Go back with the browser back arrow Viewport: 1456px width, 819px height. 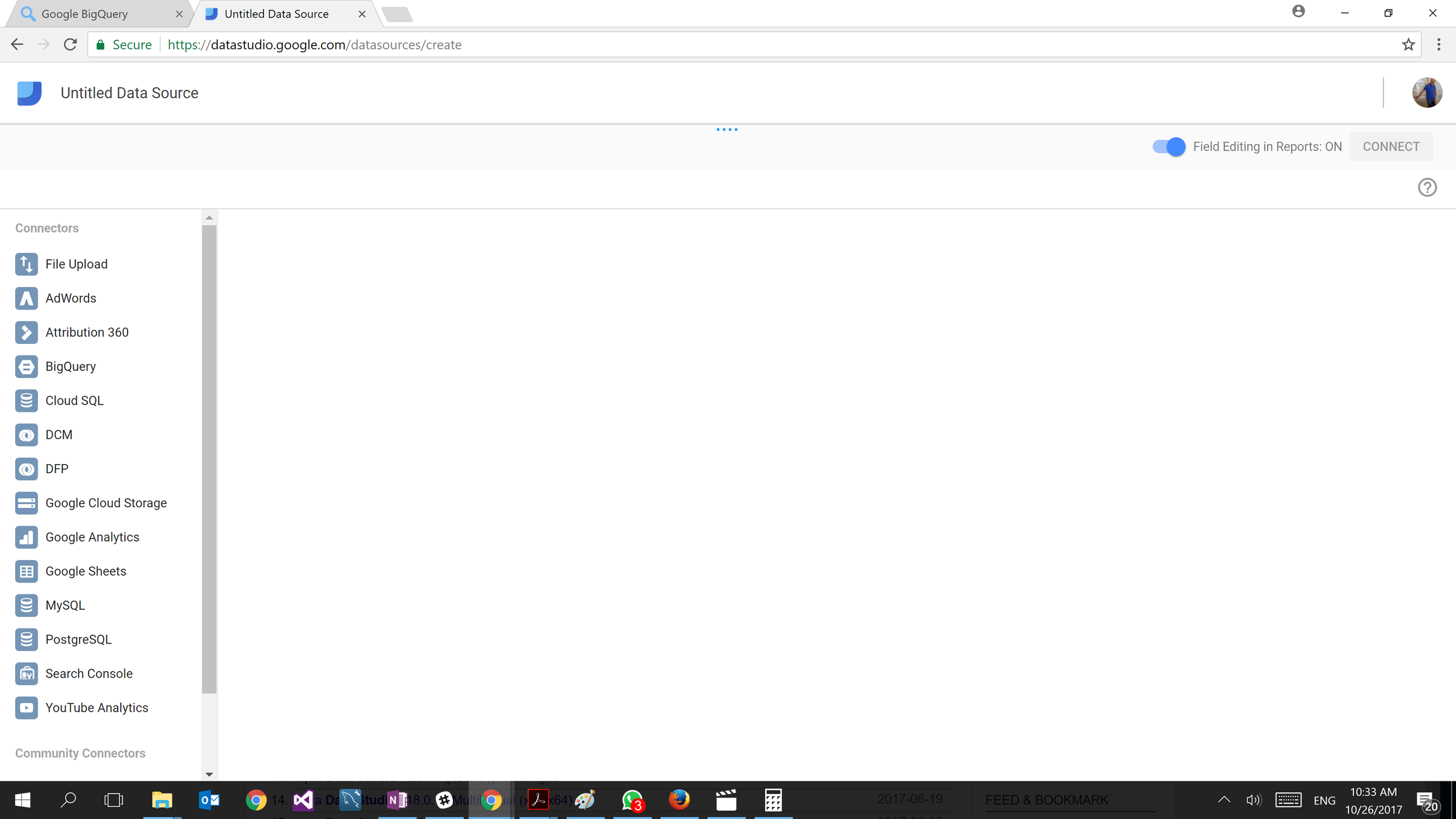(x=17, y=45)
